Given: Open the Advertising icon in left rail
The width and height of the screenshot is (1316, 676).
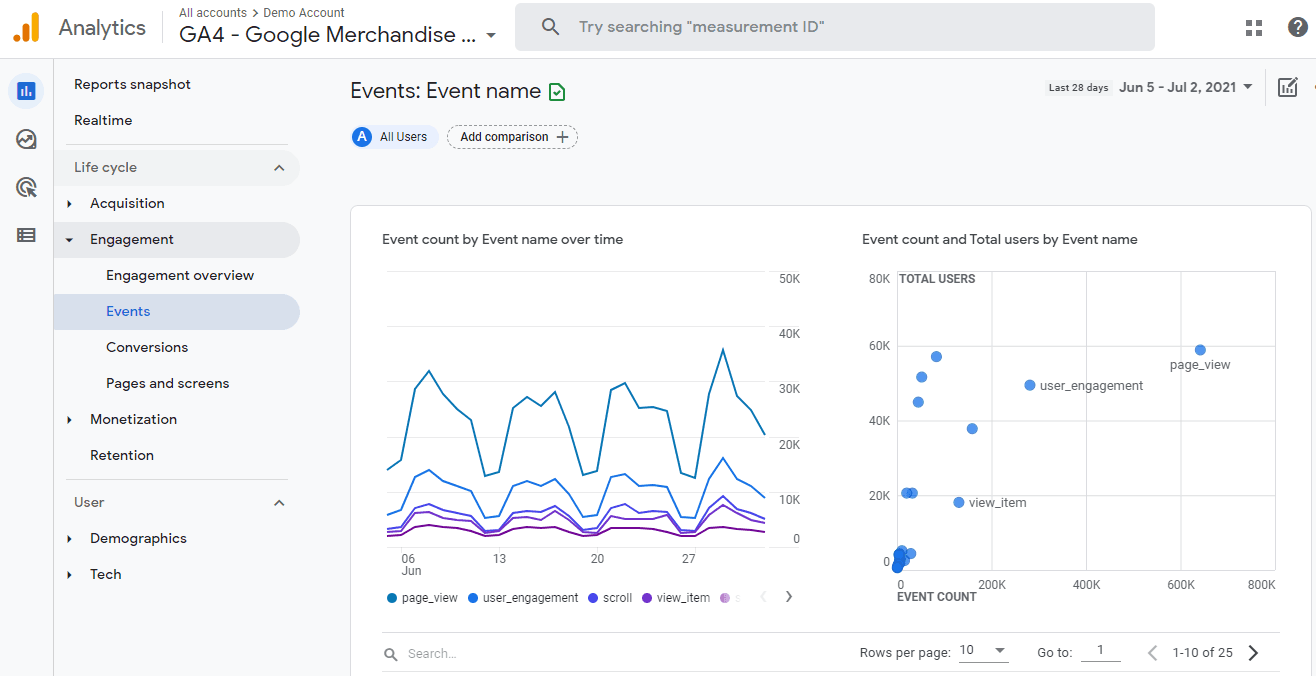Looking at the screenshot, I should tap(26, 187).
